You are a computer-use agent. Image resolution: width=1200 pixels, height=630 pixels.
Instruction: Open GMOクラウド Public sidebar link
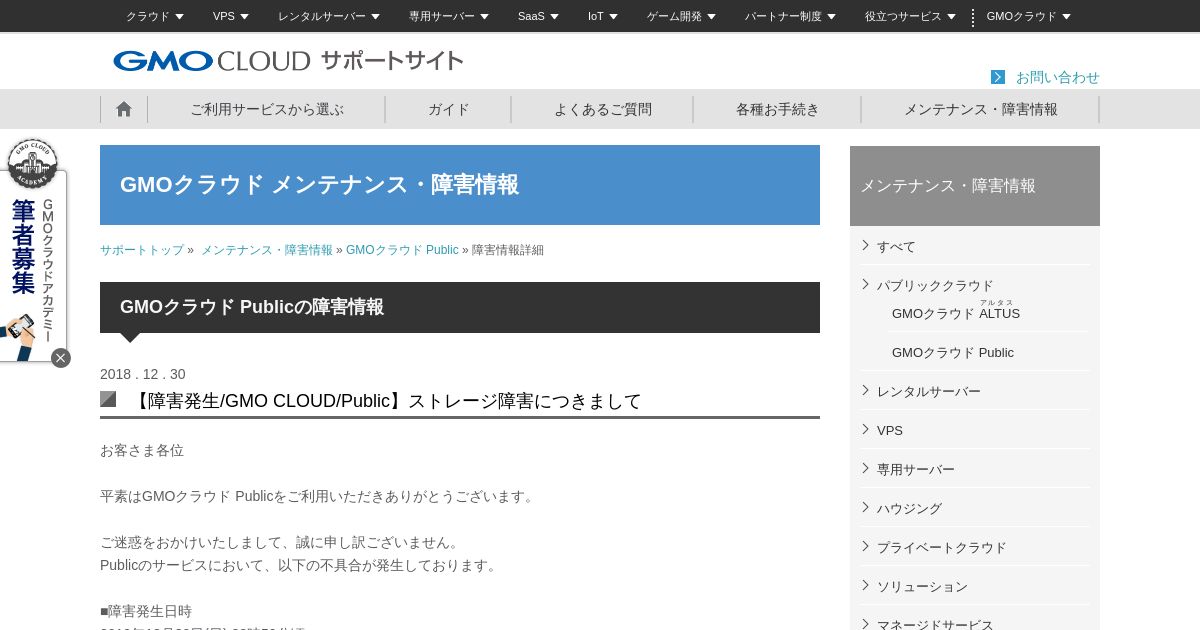click(953, 352)
